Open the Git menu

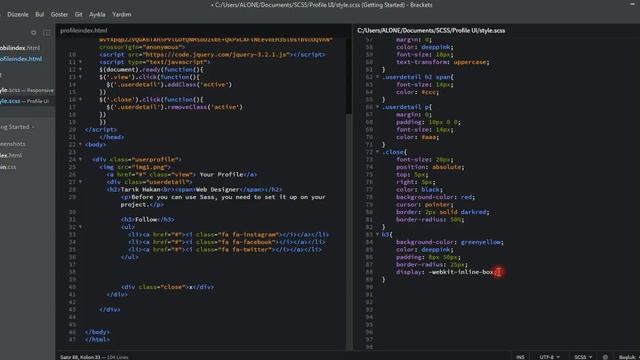pyautogui.click(x=78, y=14)
